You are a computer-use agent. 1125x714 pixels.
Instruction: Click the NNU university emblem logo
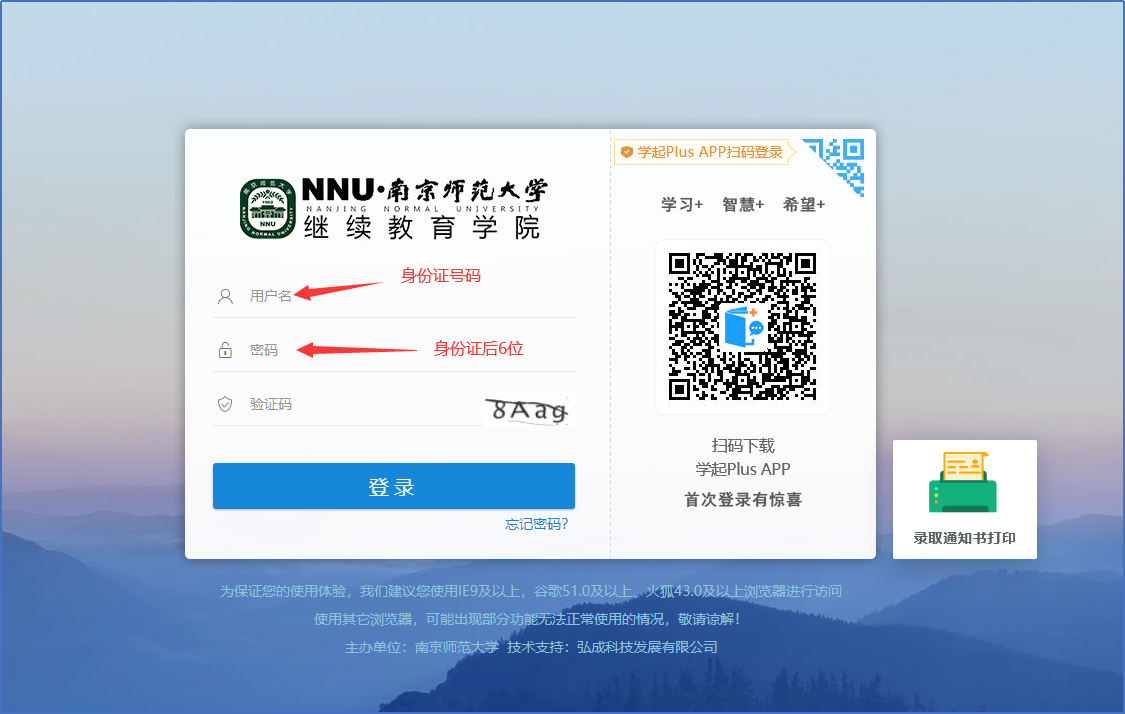click(x=268, y=209)
